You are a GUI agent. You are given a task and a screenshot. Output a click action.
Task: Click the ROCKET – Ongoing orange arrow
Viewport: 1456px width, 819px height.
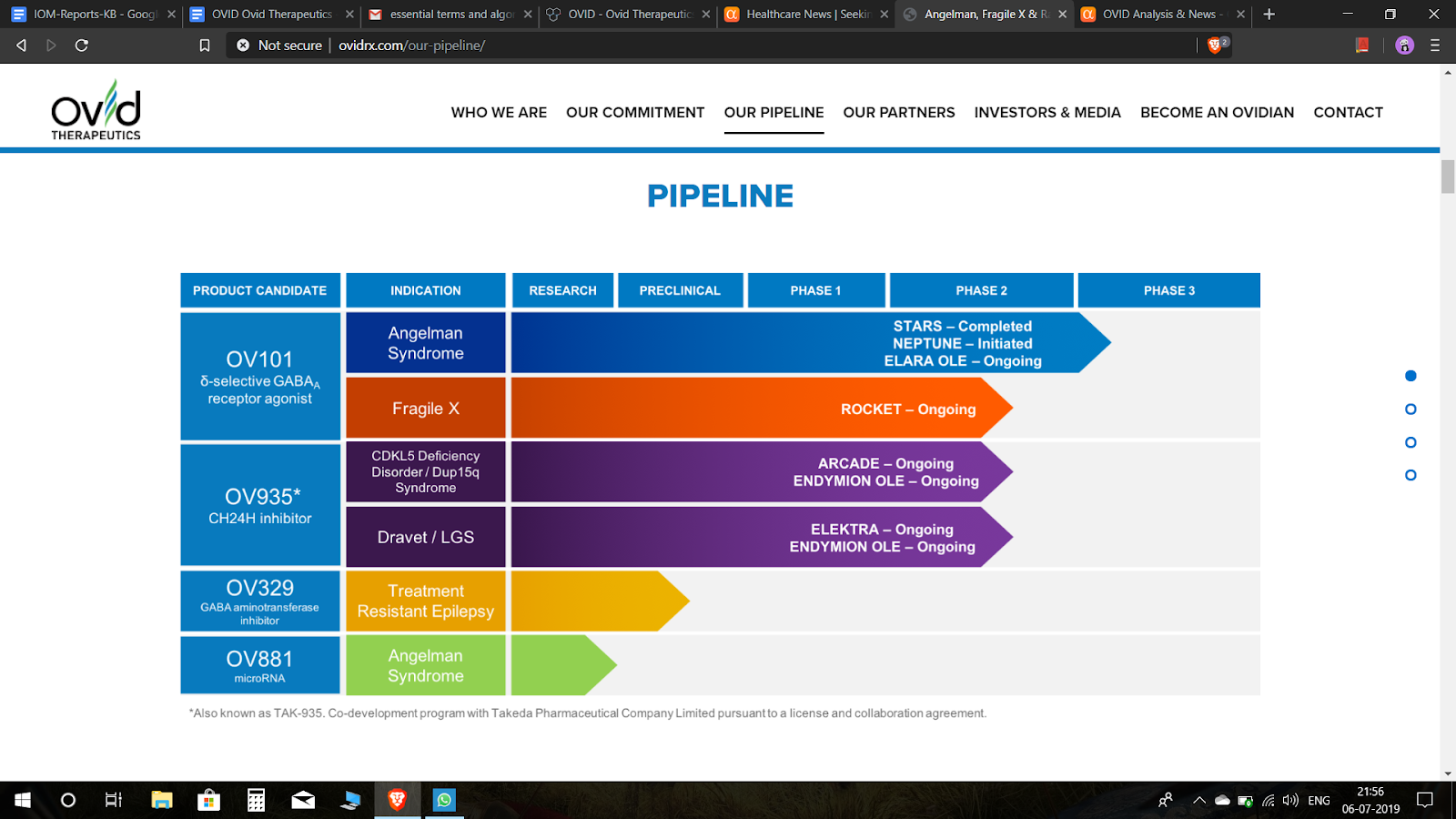[x=762, y=409]
